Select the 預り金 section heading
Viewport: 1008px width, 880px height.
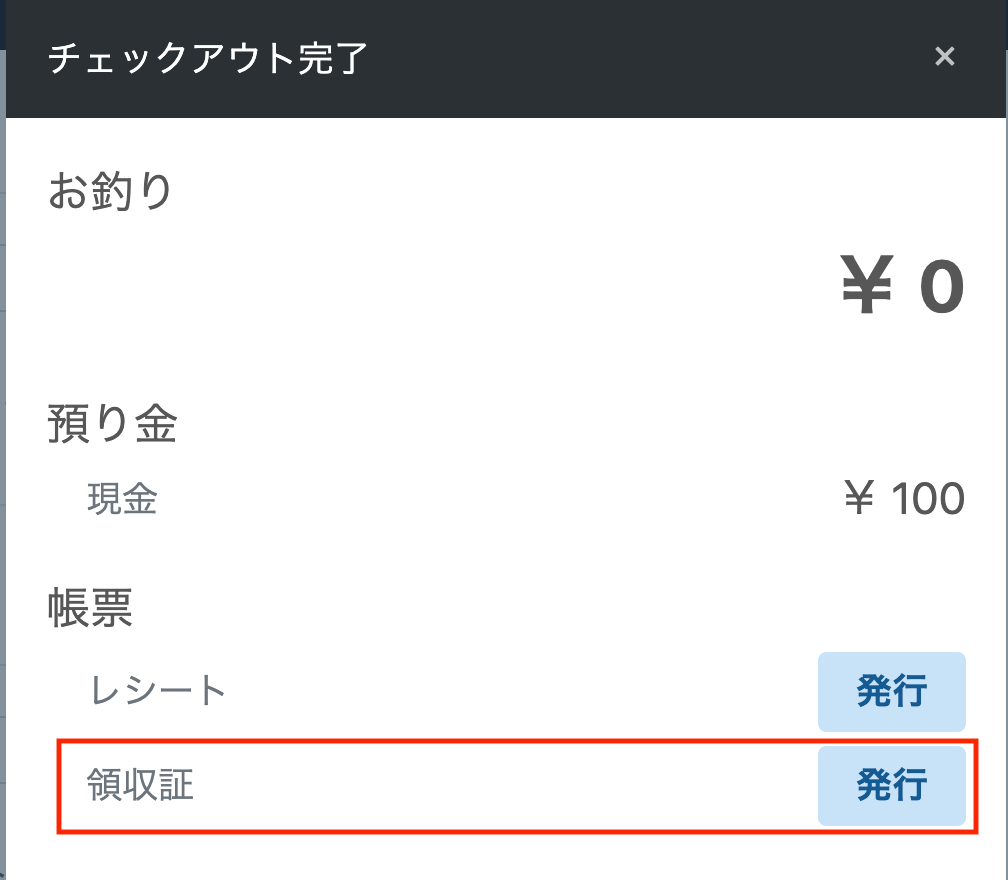click(112, 425)
